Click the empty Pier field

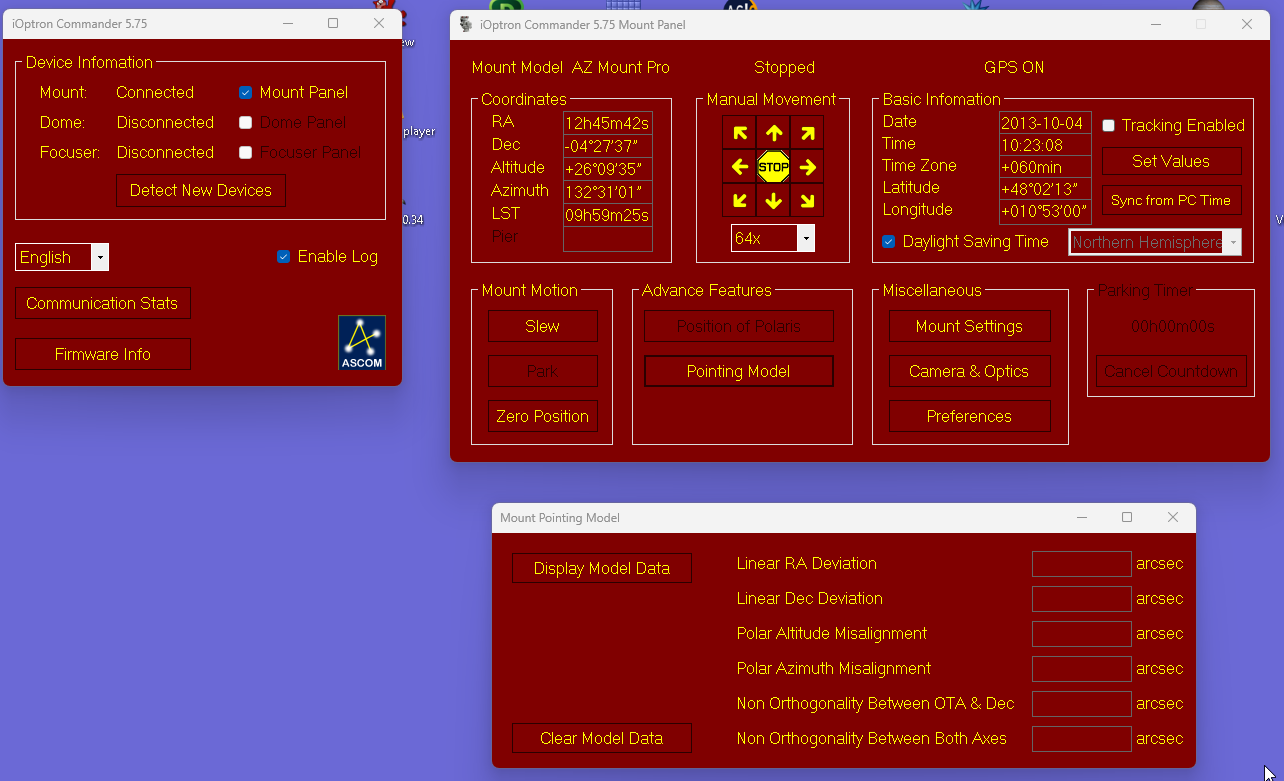(x=608, y=239)
